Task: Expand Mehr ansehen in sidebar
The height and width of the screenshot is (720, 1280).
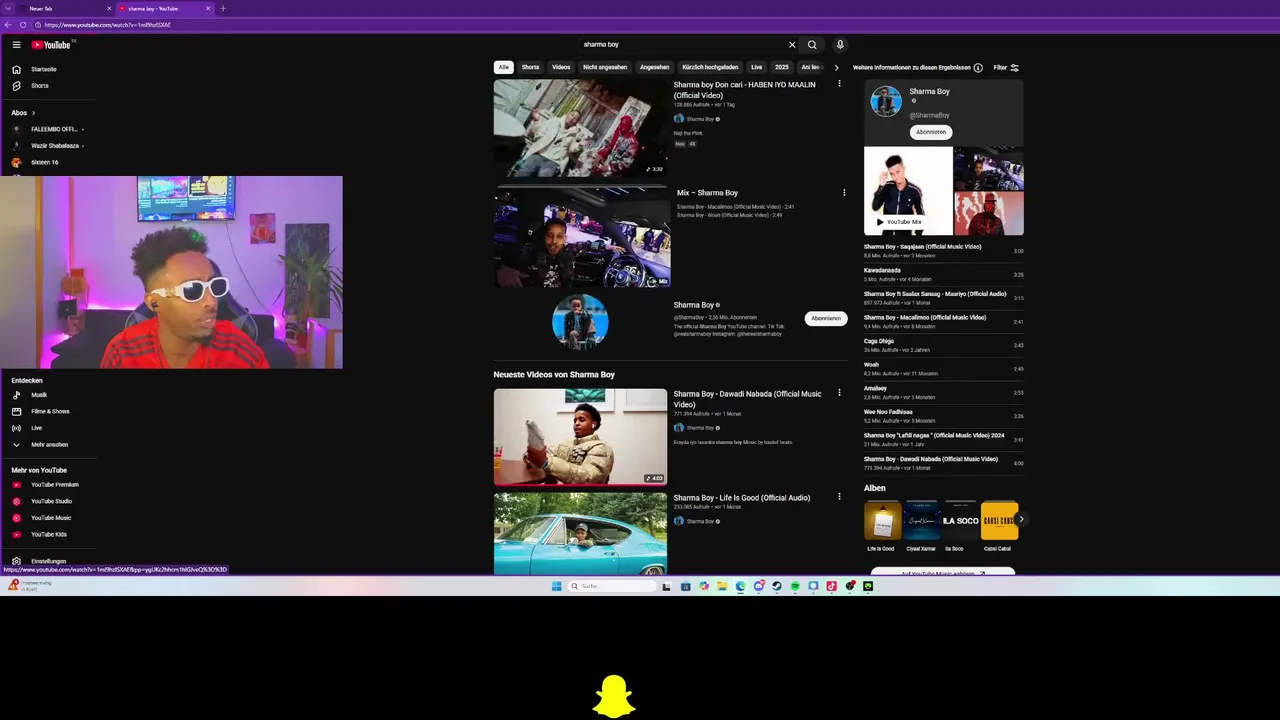Action: coord(49,444)
